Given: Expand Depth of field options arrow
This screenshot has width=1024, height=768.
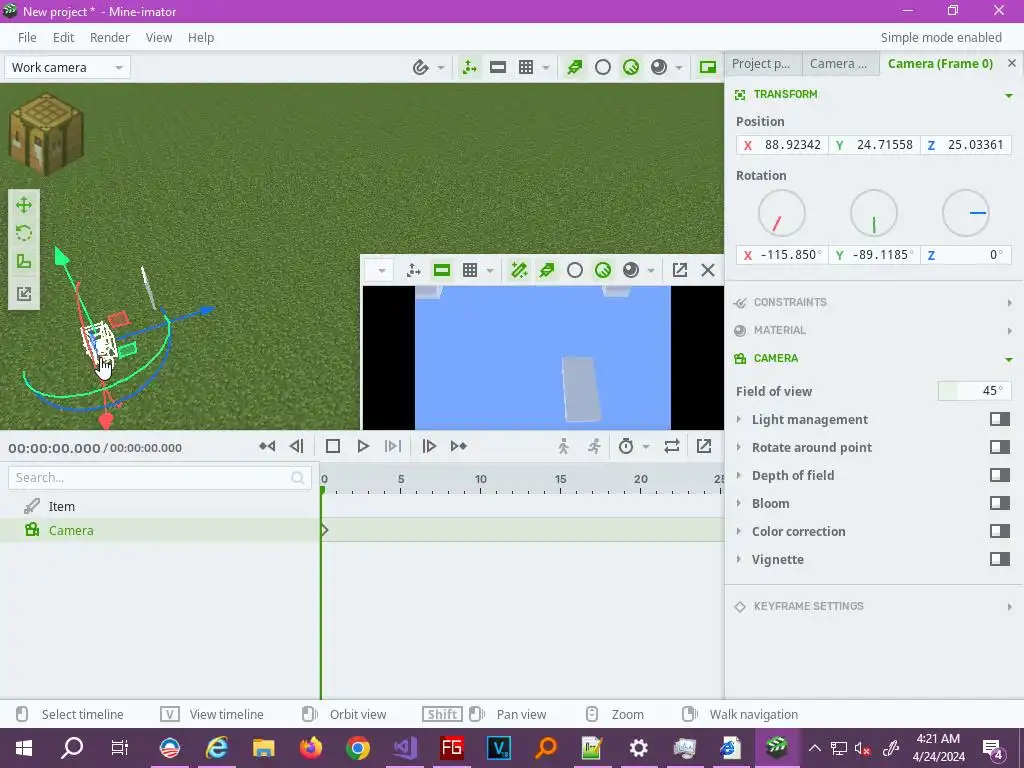Looking at the screenshot, I should (x=739, y=475).
